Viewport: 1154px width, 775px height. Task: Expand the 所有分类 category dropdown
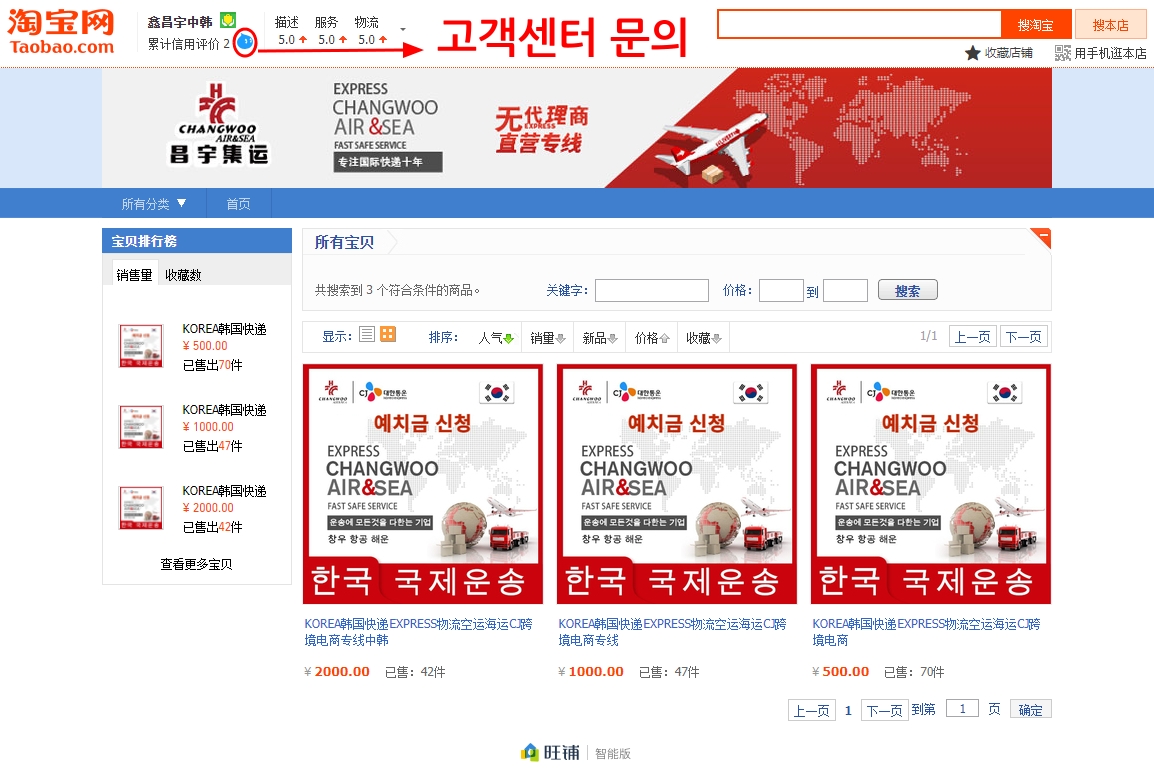[154, 204]
